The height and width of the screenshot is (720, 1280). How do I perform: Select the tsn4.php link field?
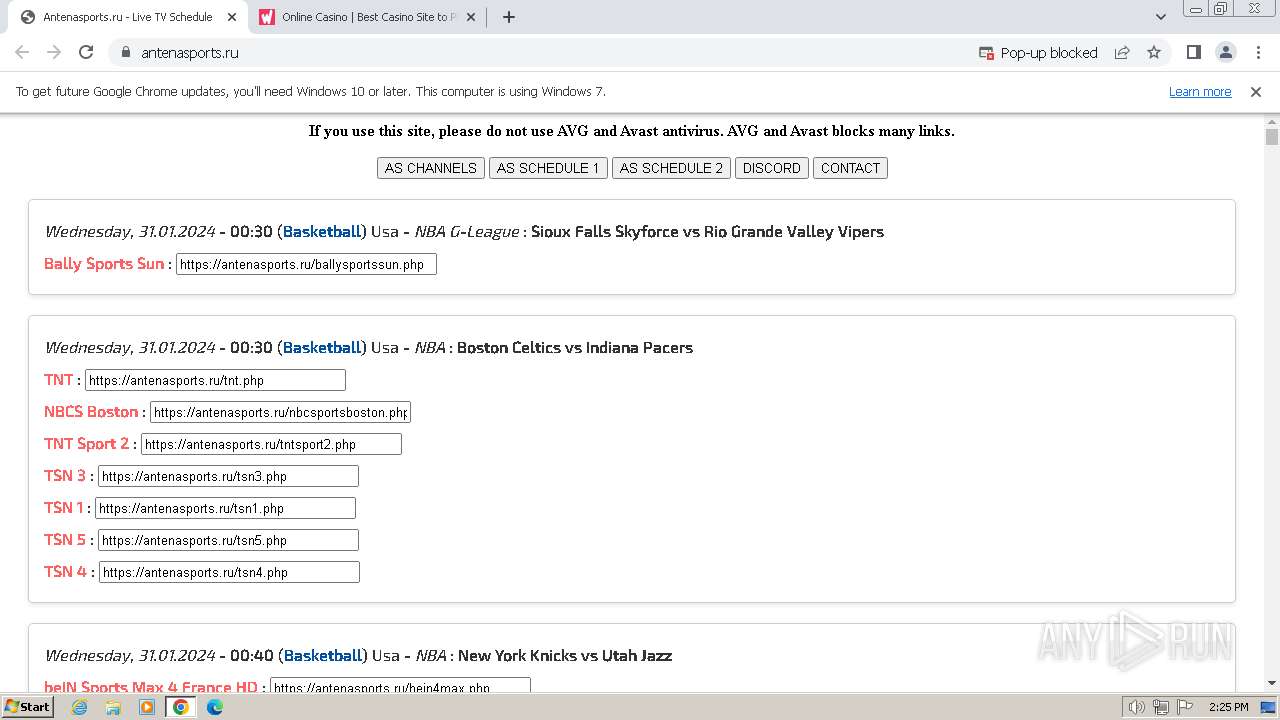[229, 572]
